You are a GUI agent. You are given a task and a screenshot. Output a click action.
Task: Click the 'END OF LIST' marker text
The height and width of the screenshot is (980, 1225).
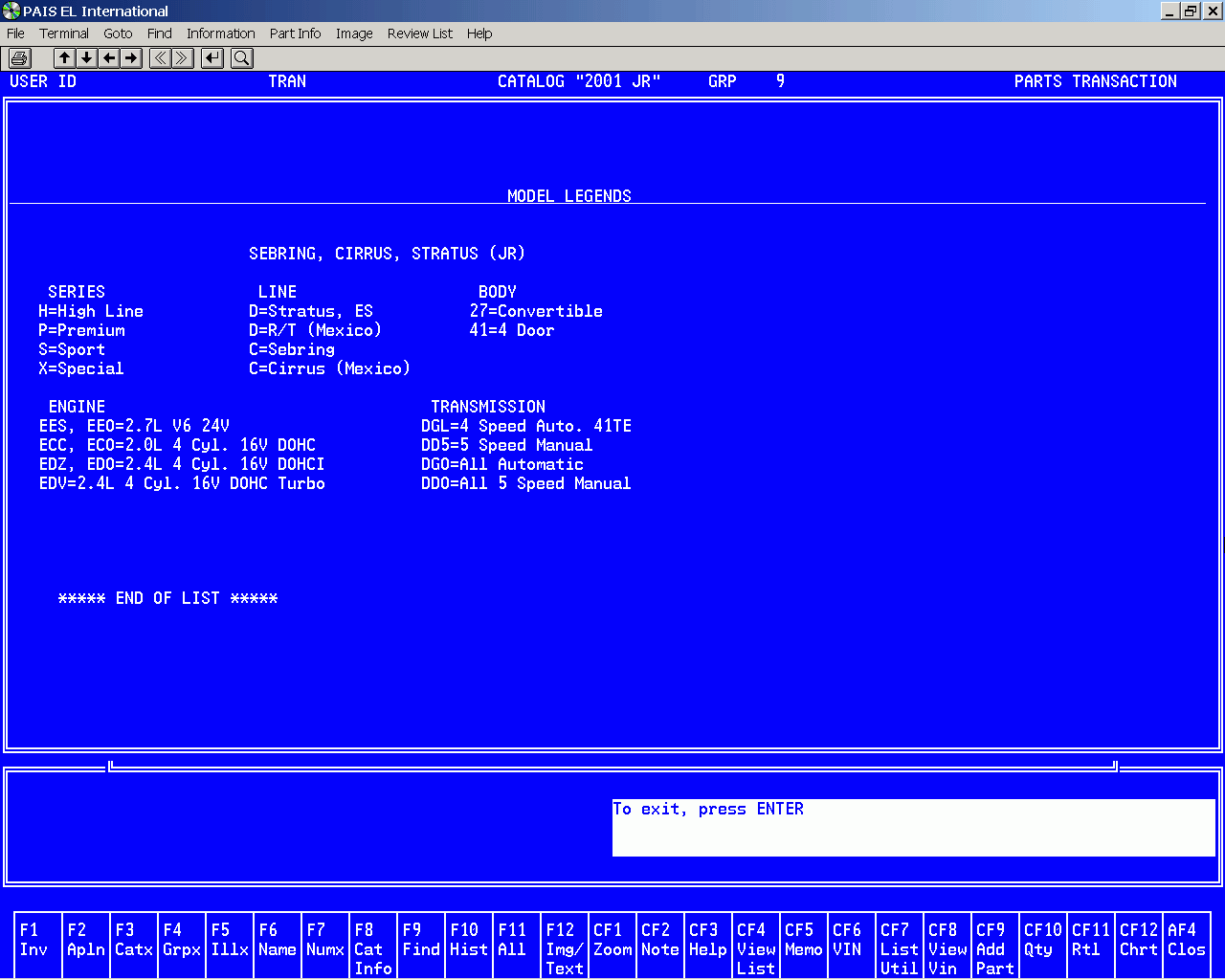(x=167, y=598)
